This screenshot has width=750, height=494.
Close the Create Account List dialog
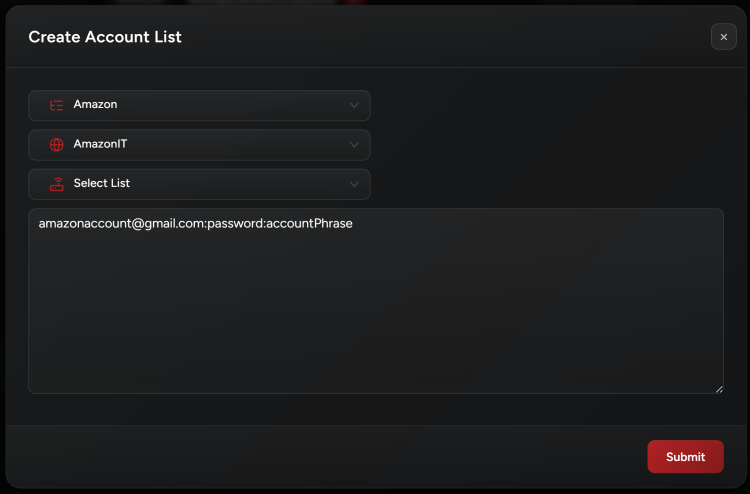tap(723, 37)
